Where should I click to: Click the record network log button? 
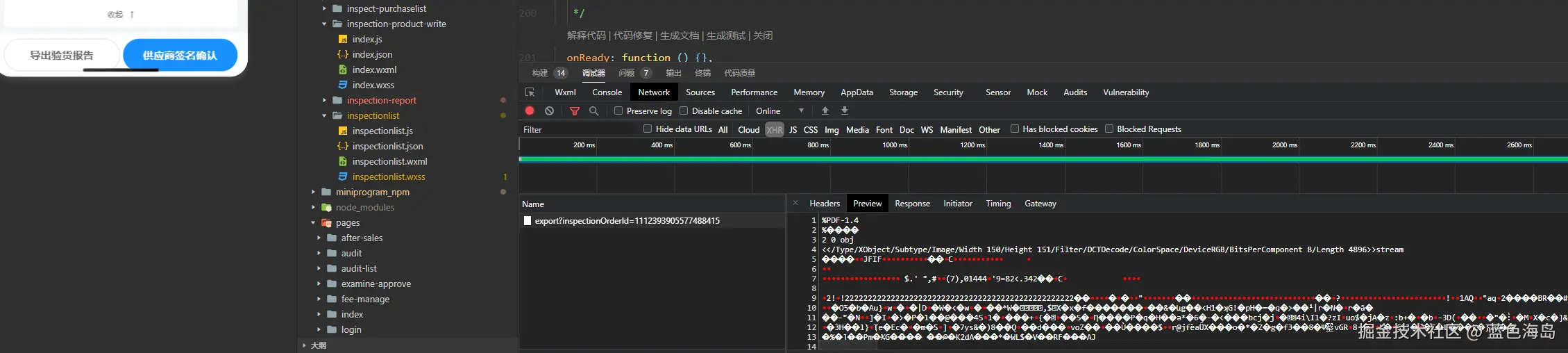tap(530, 110)
